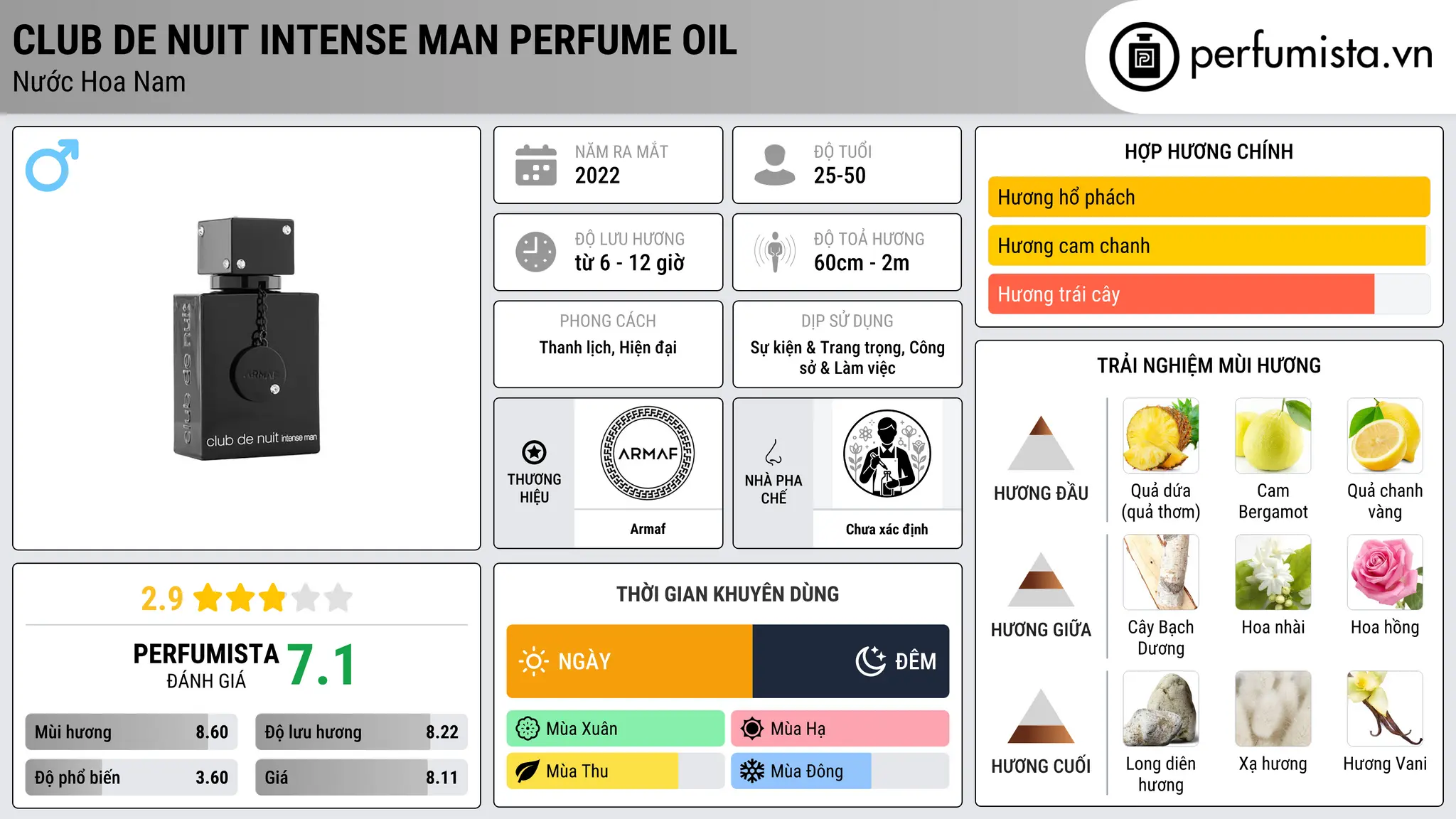Click the middle notes pyramid icon

point(1041,579)
